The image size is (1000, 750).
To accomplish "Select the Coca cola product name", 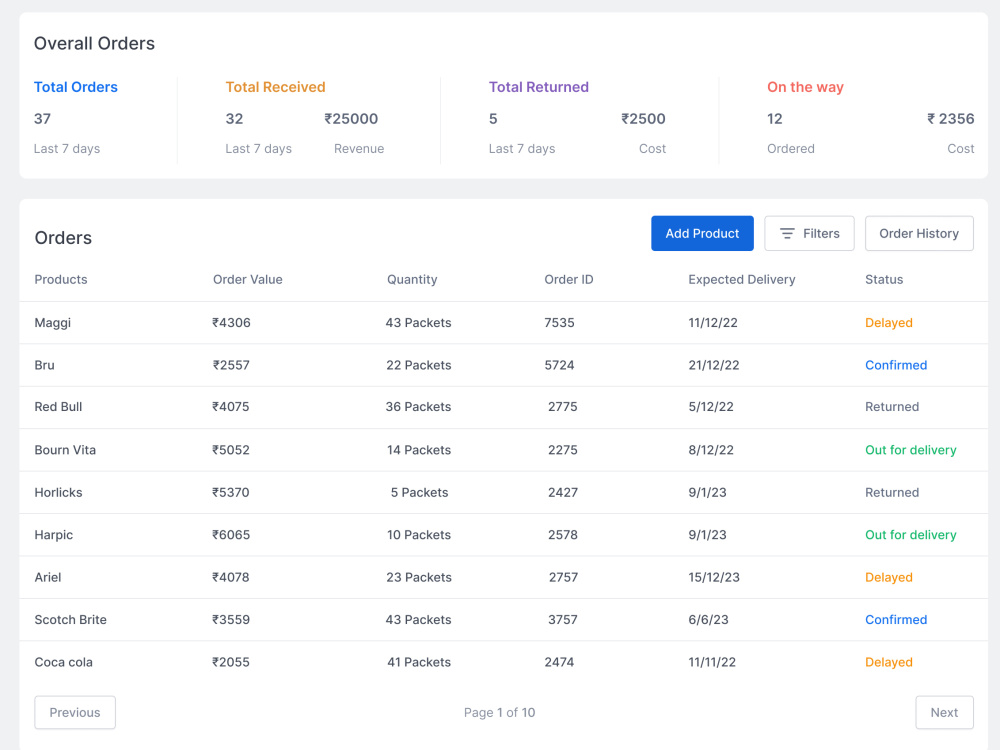I will click(63, 662).
